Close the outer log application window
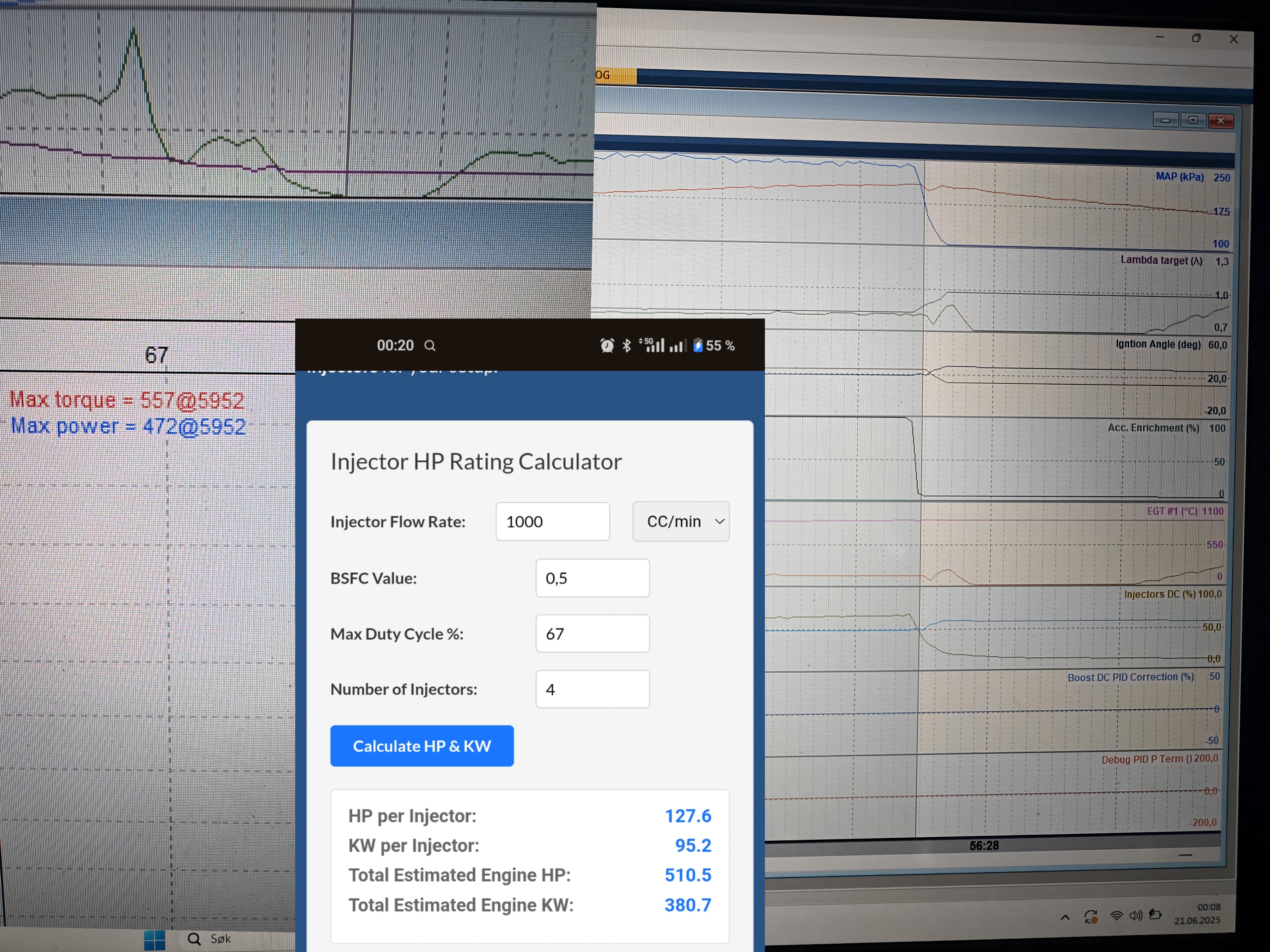Viewport: 1270px width, 952px height. pyautogui.click(x=1234, y=39)
